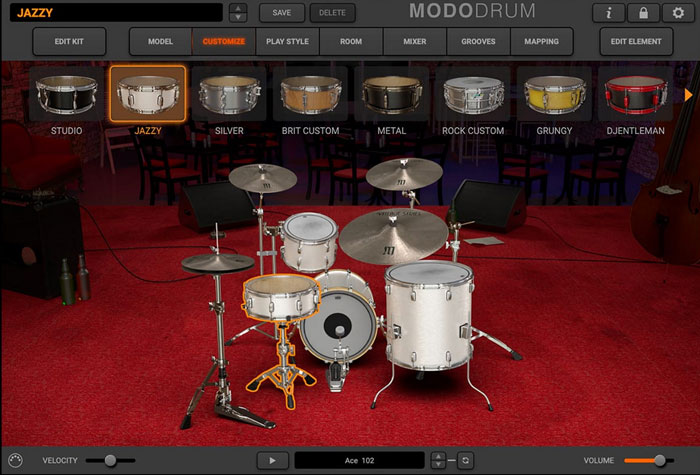Switch to the Mixer tab
The image size is (700, 475).
(x=414, y=42)
